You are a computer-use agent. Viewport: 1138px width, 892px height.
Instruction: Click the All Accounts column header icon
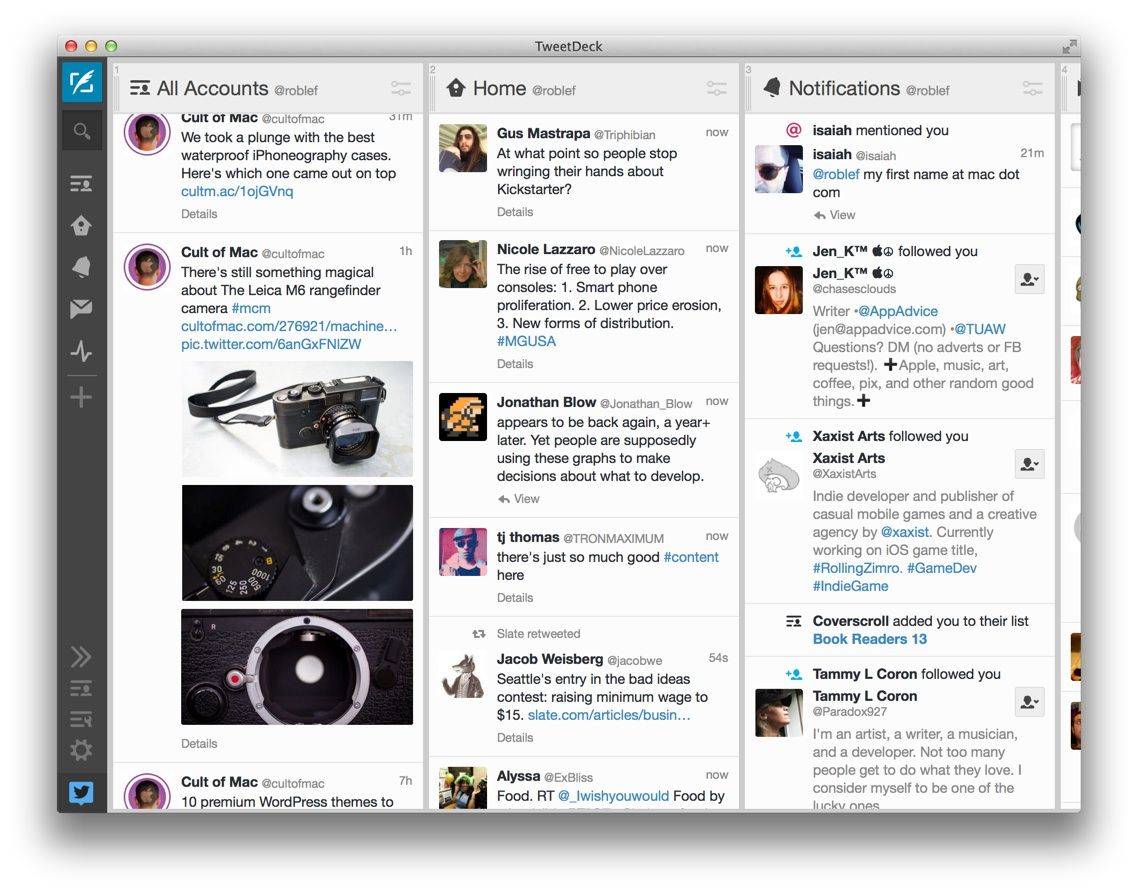pos(139,89)
